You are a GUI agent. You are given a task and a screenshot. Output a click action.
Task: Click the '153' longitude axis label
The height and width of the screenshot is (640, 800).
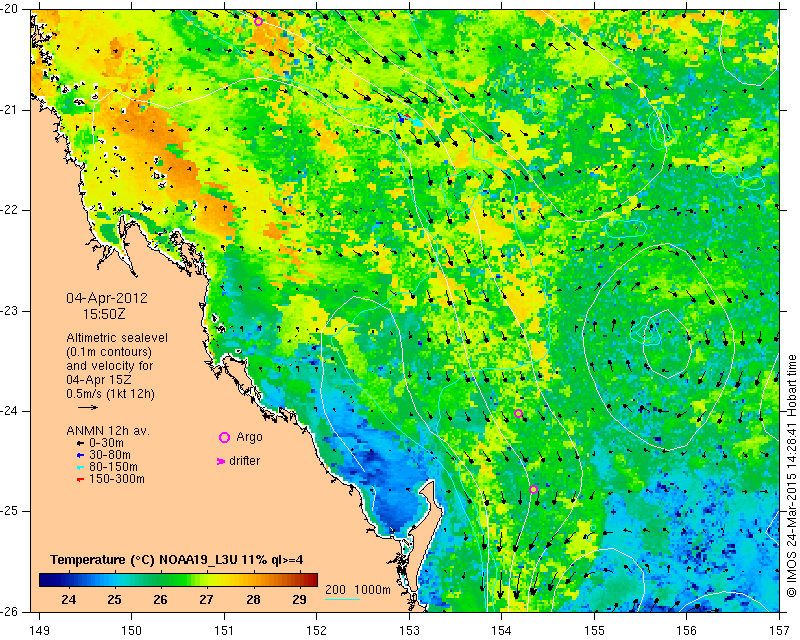[x=409, y=631]
